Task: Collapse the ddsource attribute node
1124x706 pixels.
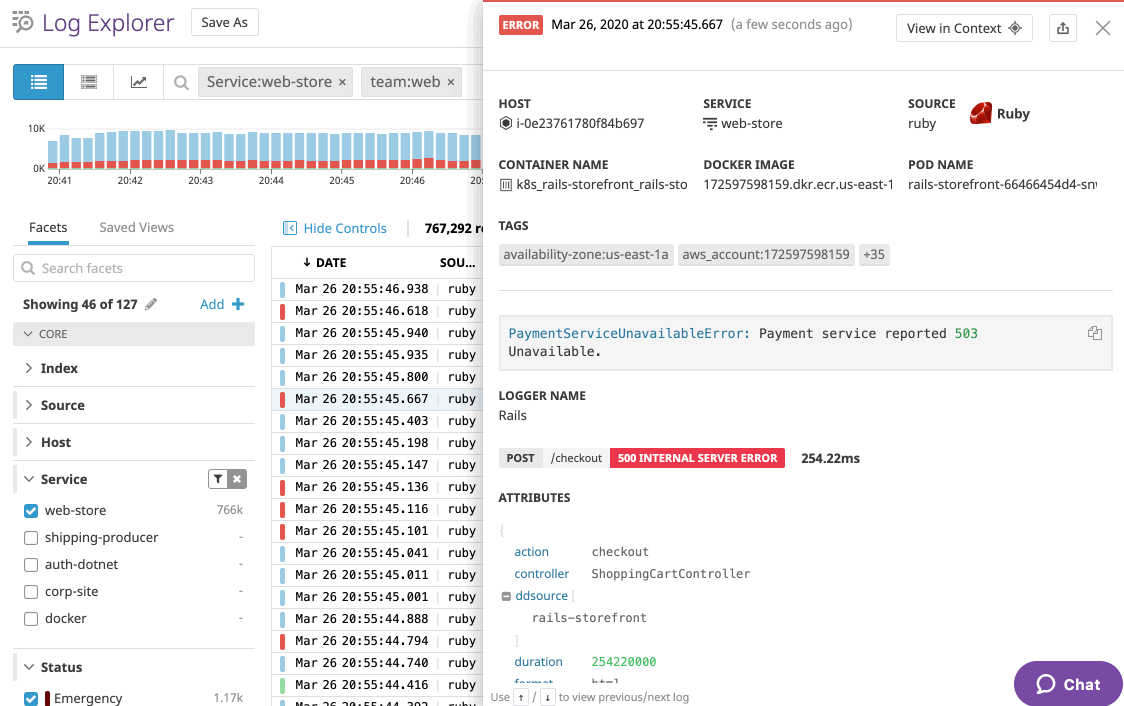Action: tap(506, 596)
